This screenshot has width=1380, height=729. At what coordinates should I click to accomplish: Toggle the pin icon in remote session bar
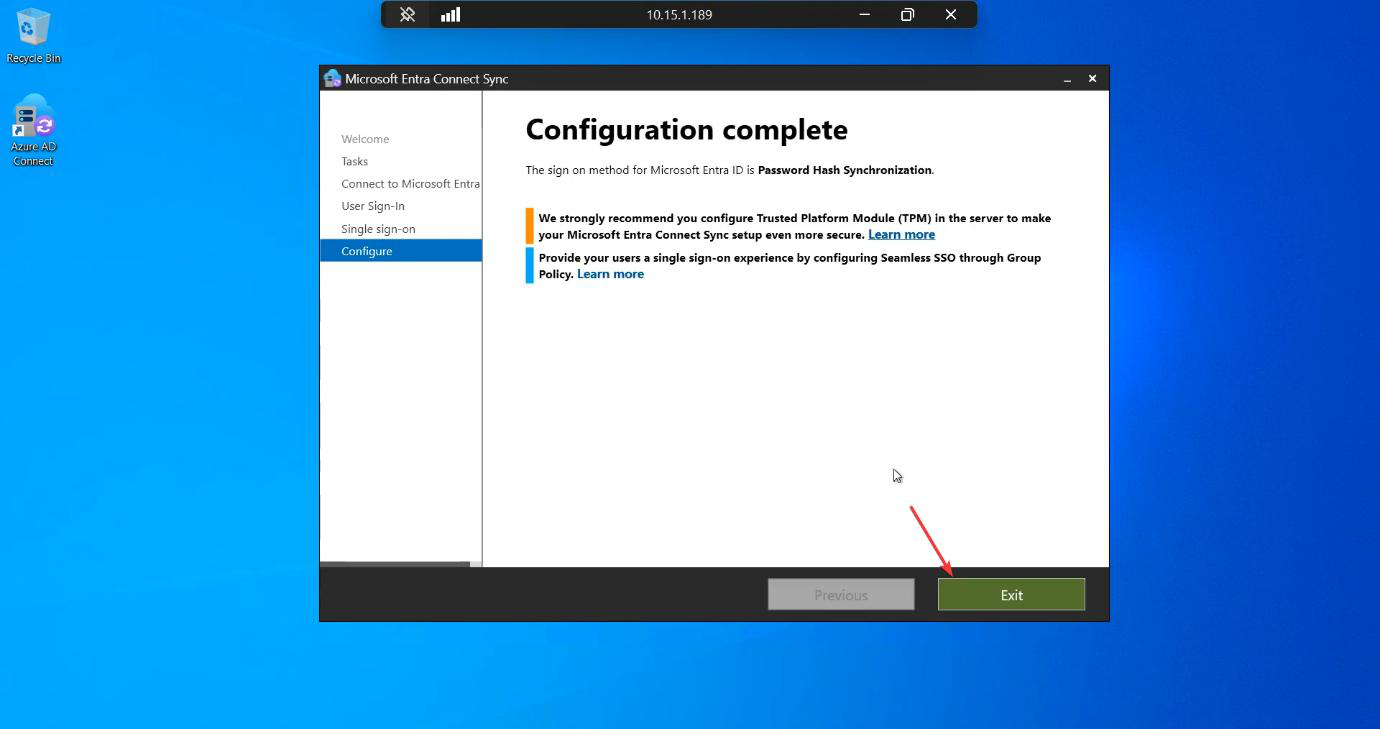[x=407, y=14]
